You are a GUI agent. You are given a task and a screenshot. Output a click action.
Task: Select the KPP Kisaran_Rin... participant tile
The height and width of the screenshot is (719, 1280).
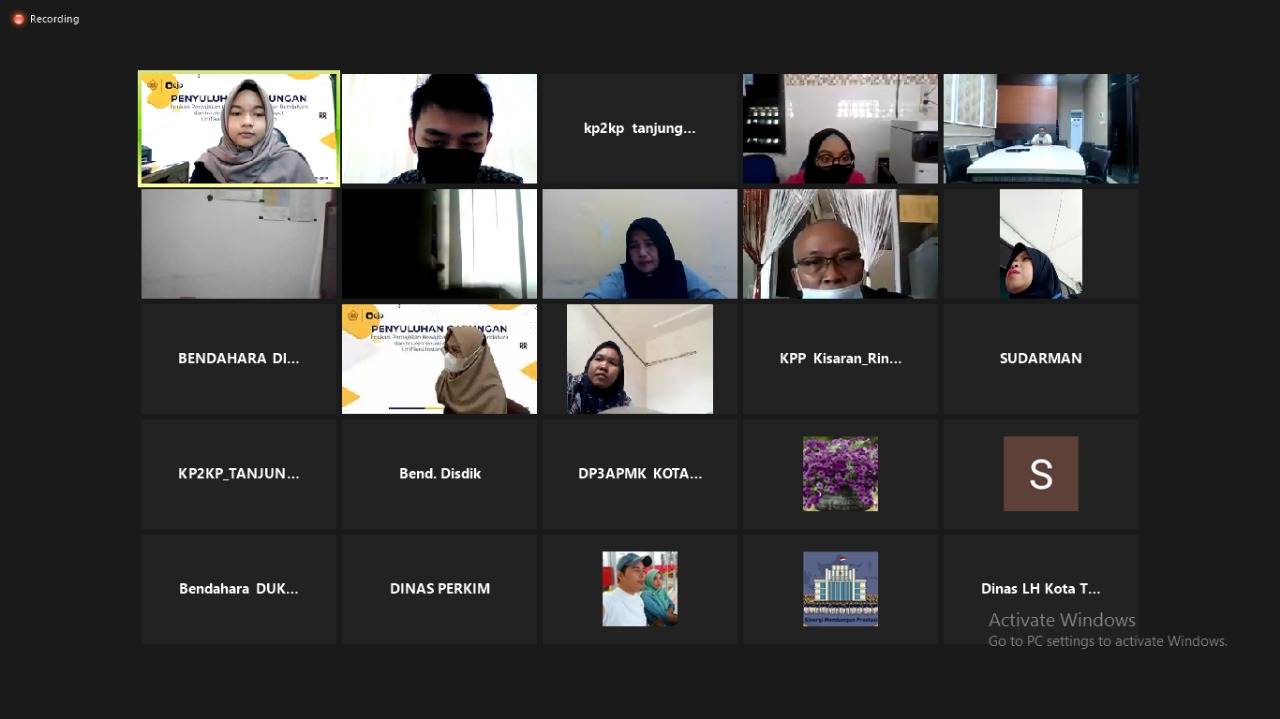[x=840, y=359]
